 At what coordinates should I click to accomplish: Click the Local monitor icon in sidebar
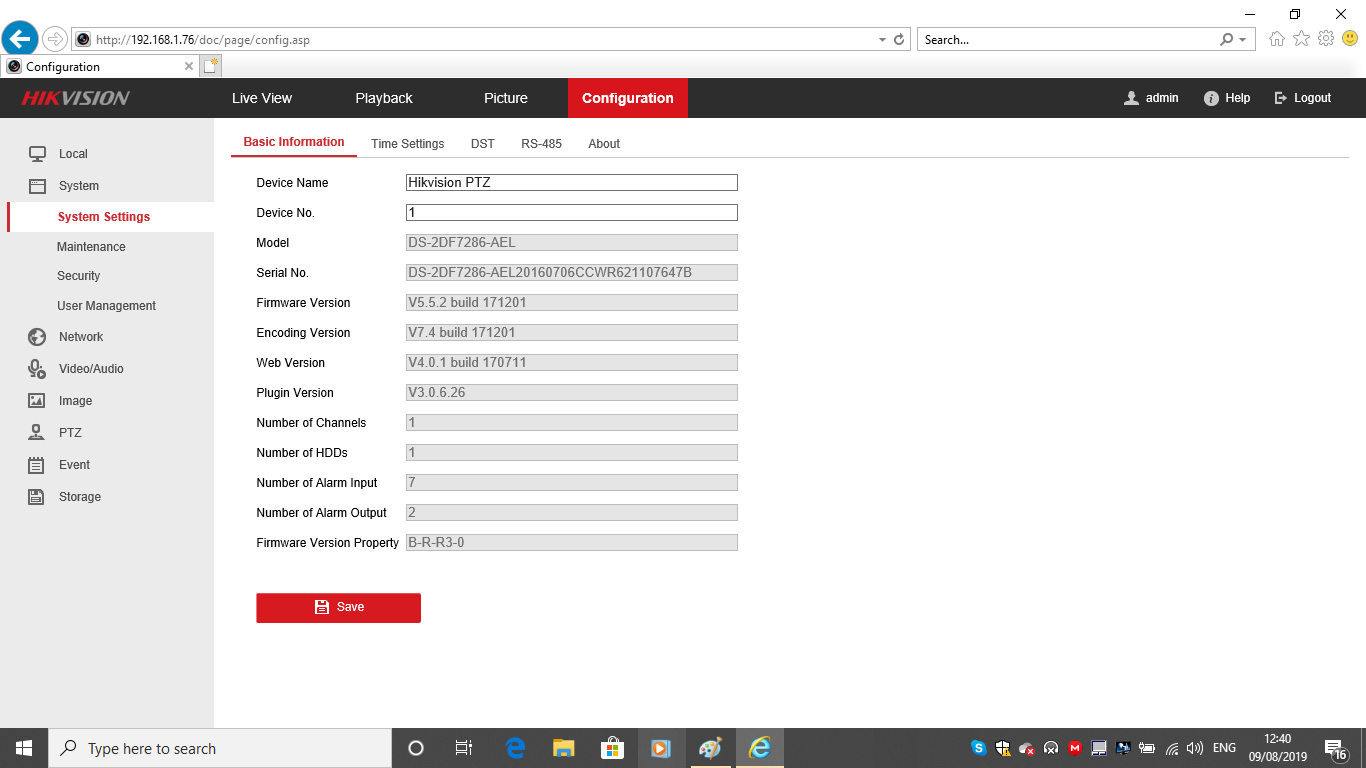(x=37, y=154)
